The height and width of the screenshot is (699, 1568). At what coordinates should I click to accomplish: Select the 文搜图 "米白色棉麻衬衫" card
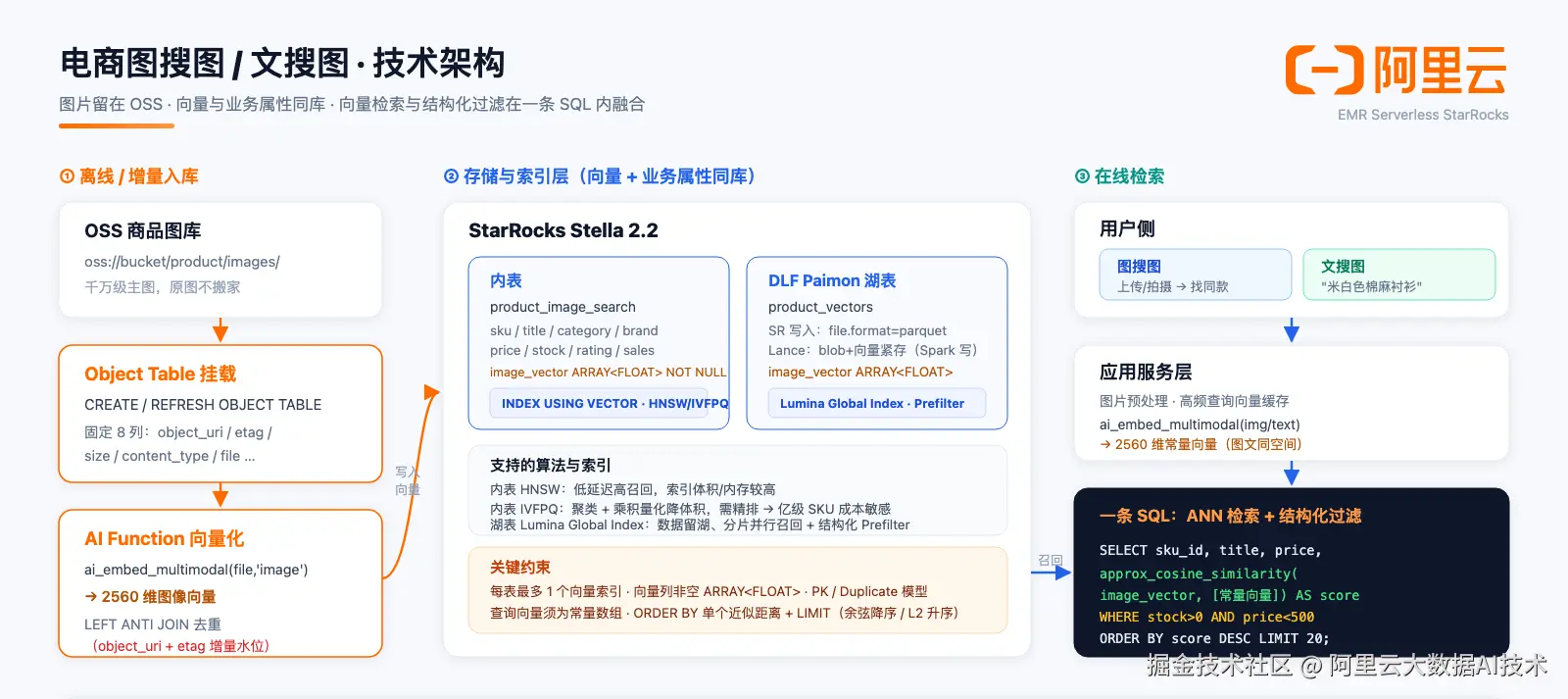(x=1399, y=275)
